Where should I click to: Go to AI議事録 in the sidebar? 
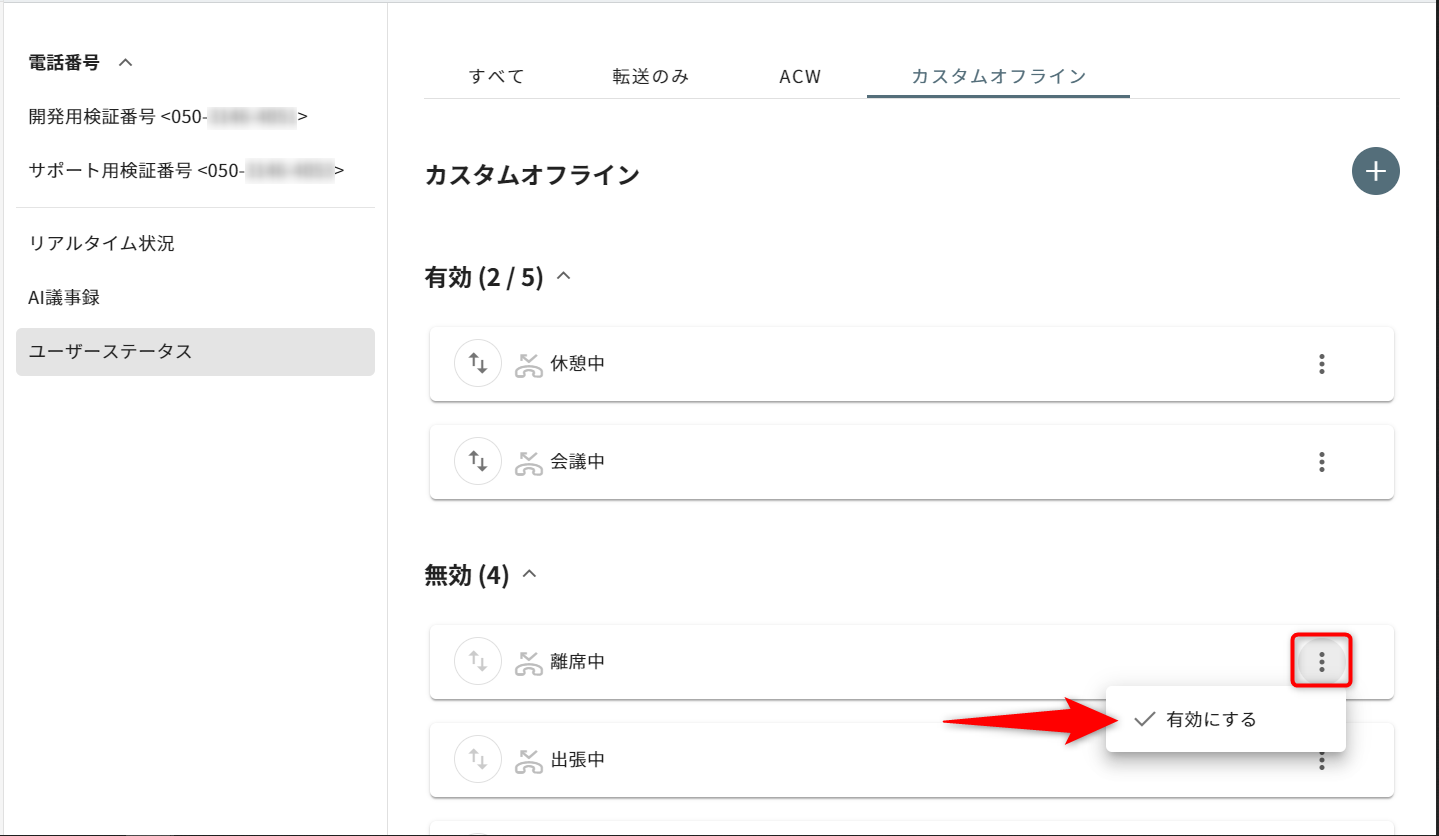point(64,297)
